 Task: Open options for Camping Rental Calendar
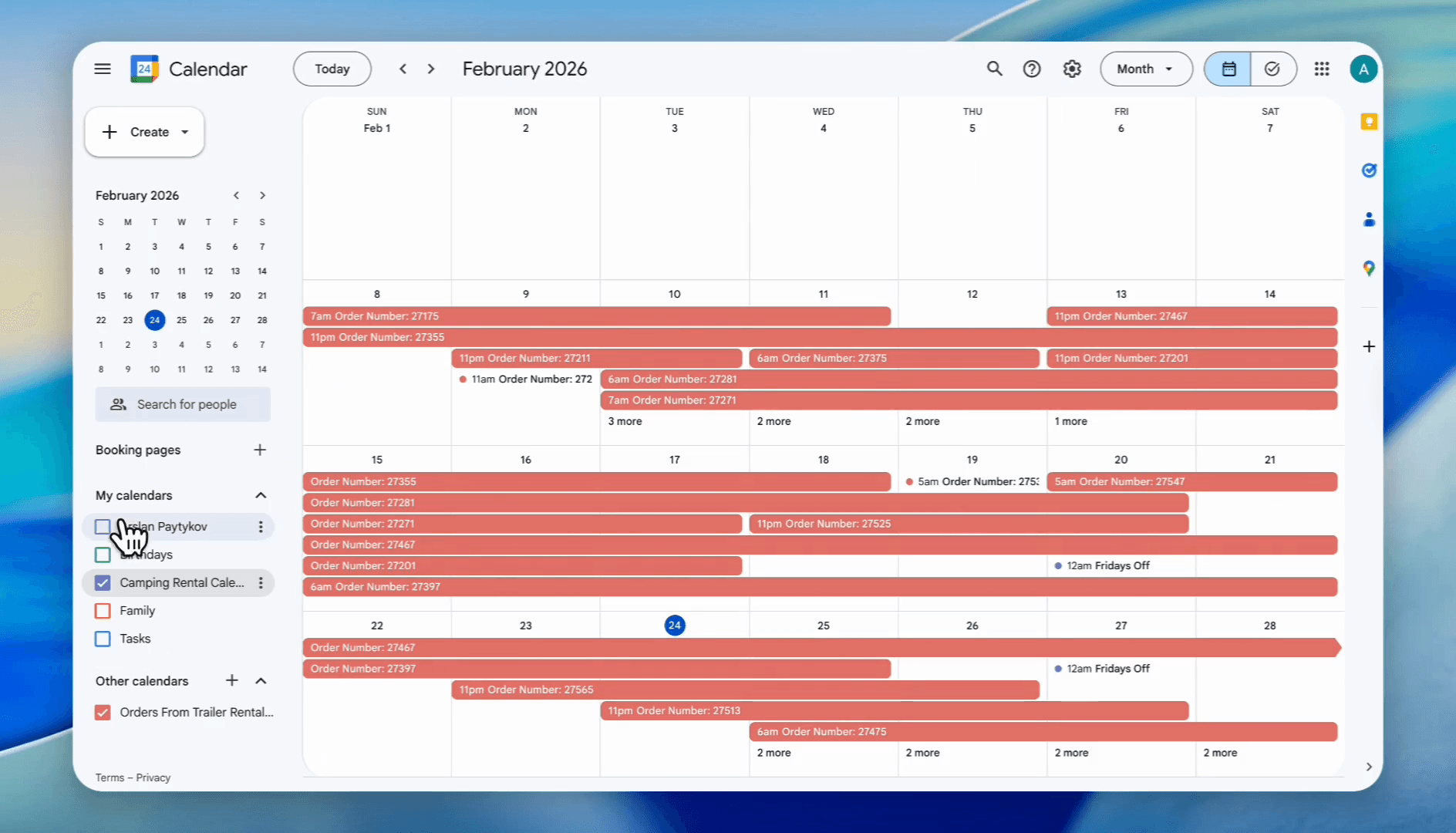pyautogui.click(x=261, y=583)
